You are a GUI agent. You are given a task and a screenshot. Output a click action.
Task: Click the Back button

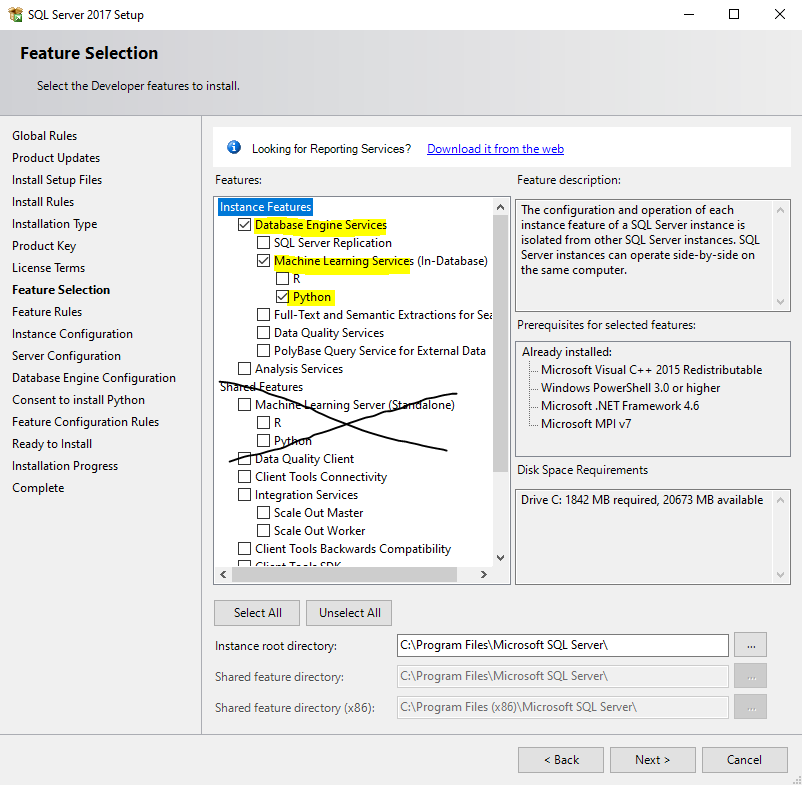coord(561,760)
